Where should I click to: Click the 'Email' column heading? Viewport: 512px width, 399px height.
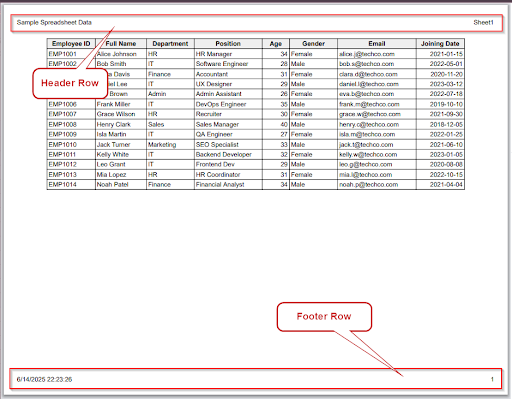point(377,44)
